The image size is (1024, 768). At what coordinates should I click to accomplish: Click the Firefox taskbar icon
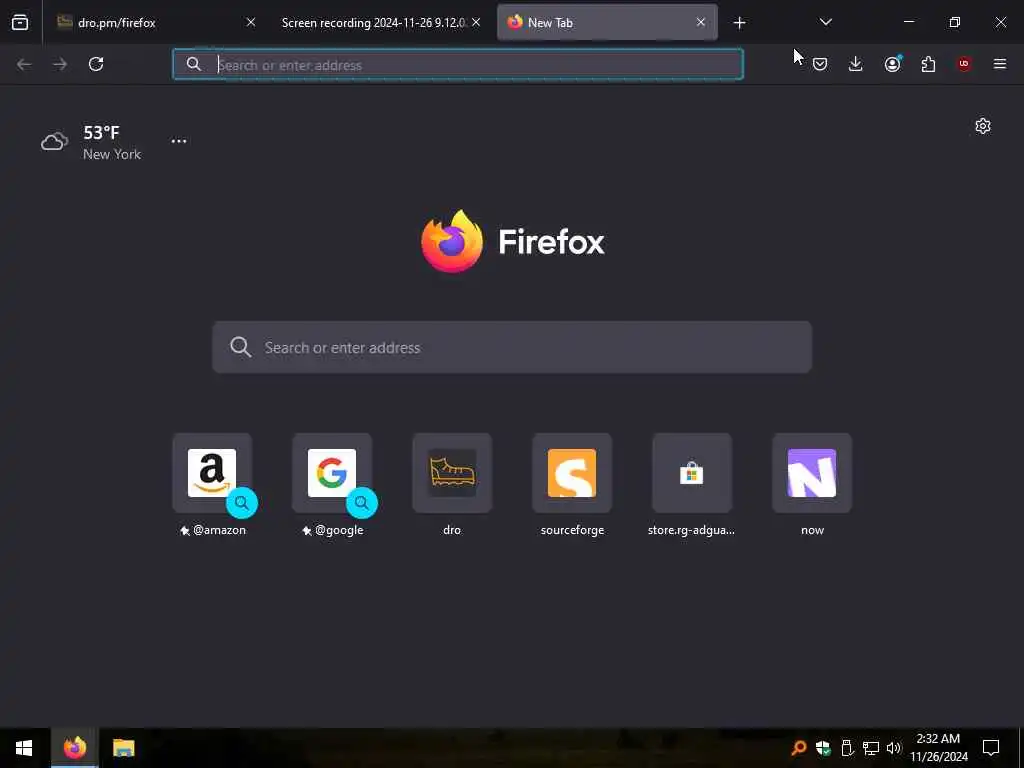tap(74, 748)
